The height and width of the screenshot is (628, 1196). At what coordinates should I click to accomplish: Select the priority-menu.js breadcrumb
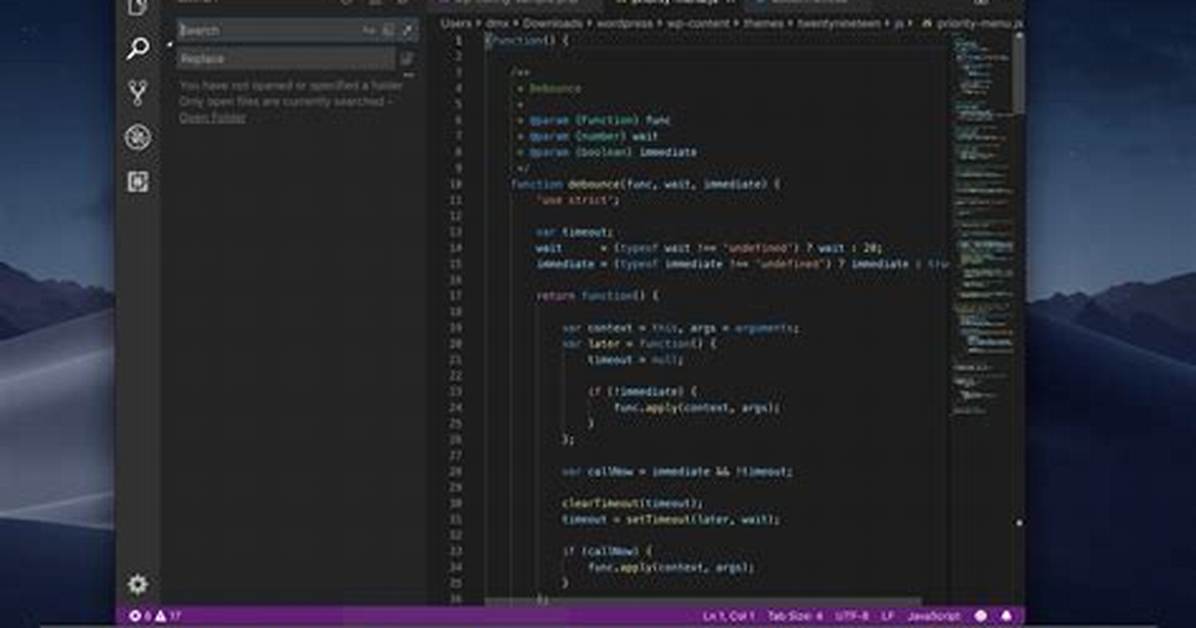pyautogui.click(x=973, y=24)
